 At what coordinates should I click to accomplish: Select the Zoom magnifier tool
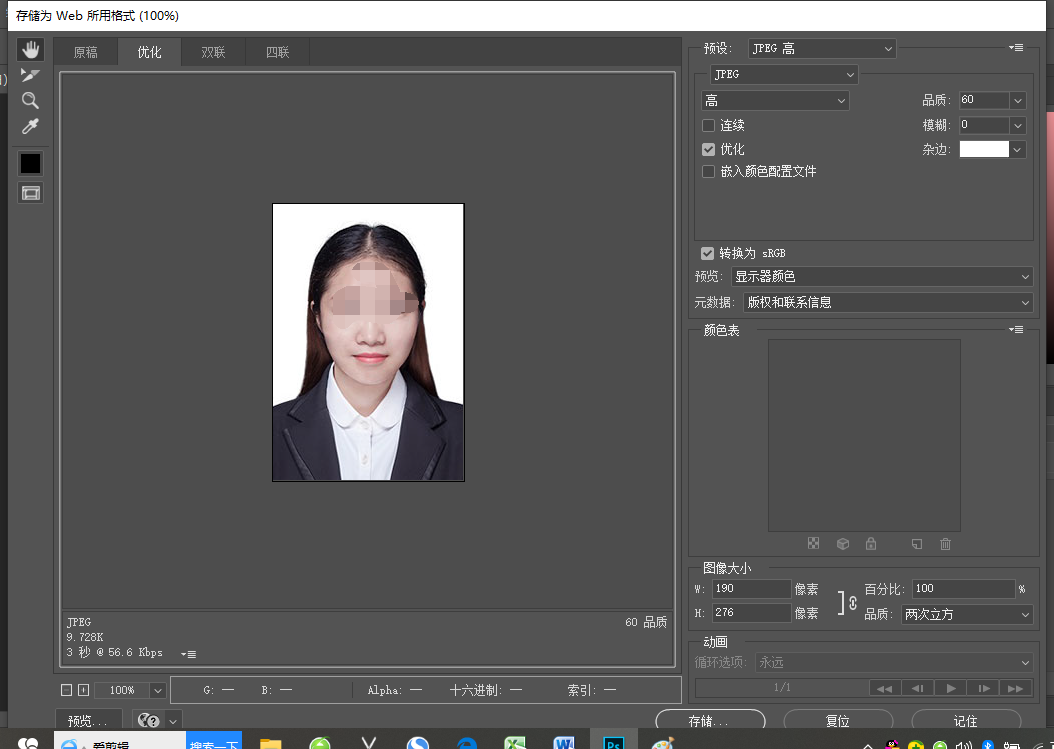coord(30,101)
